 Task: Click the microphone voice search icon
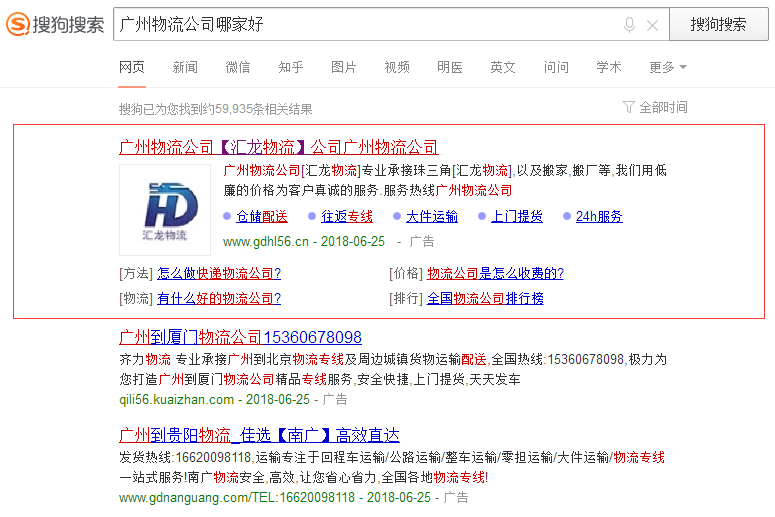click(x=629, y=25)
